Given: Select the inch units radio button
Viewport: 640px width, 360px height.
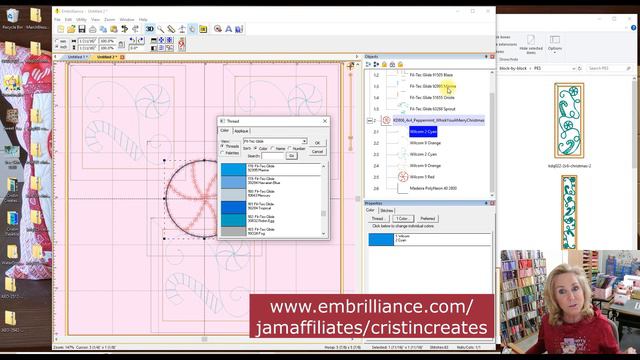Looking at the screenshot, I should [x=57, y=47].
